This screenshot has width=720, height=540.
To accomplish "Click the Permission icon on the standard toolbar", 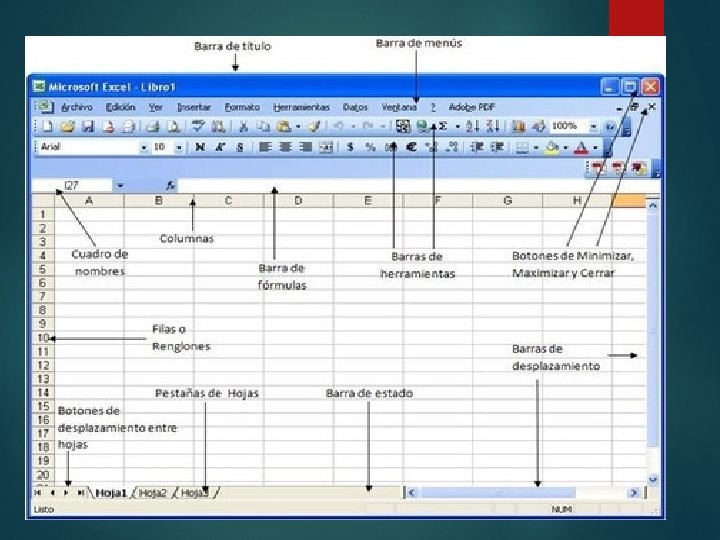I will [108, 126].
